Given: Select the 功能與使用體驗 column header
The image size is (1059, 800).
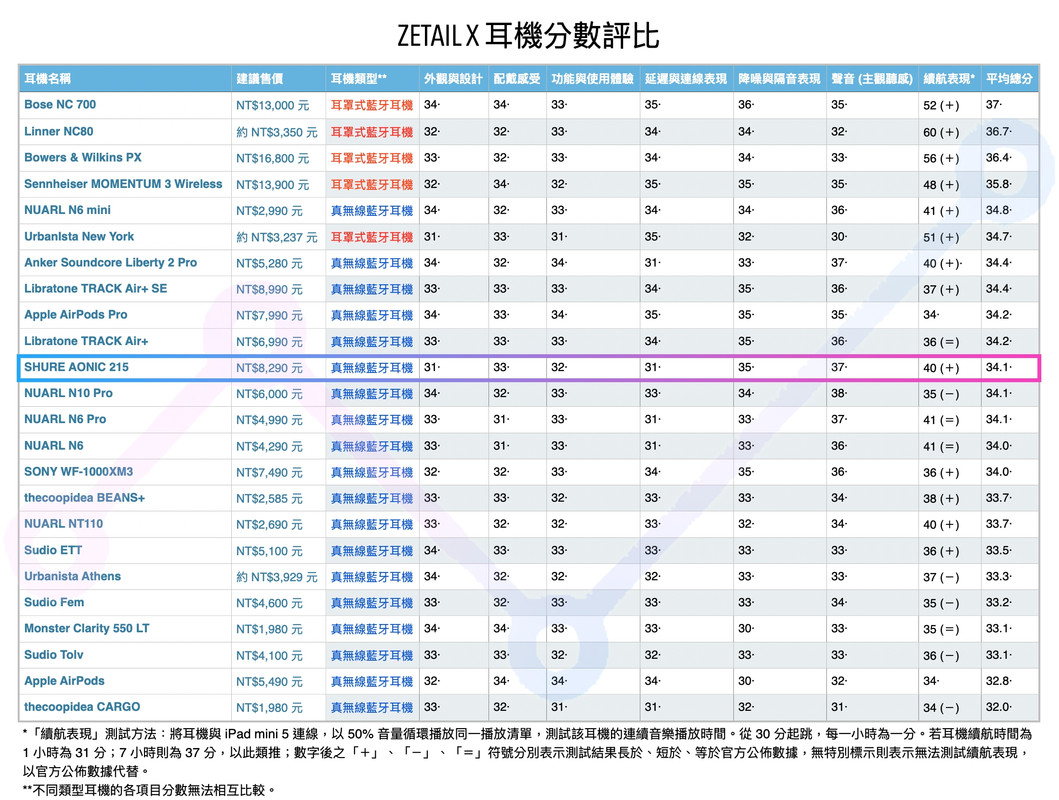Looking at the screenshot, I should pos(592,79).
